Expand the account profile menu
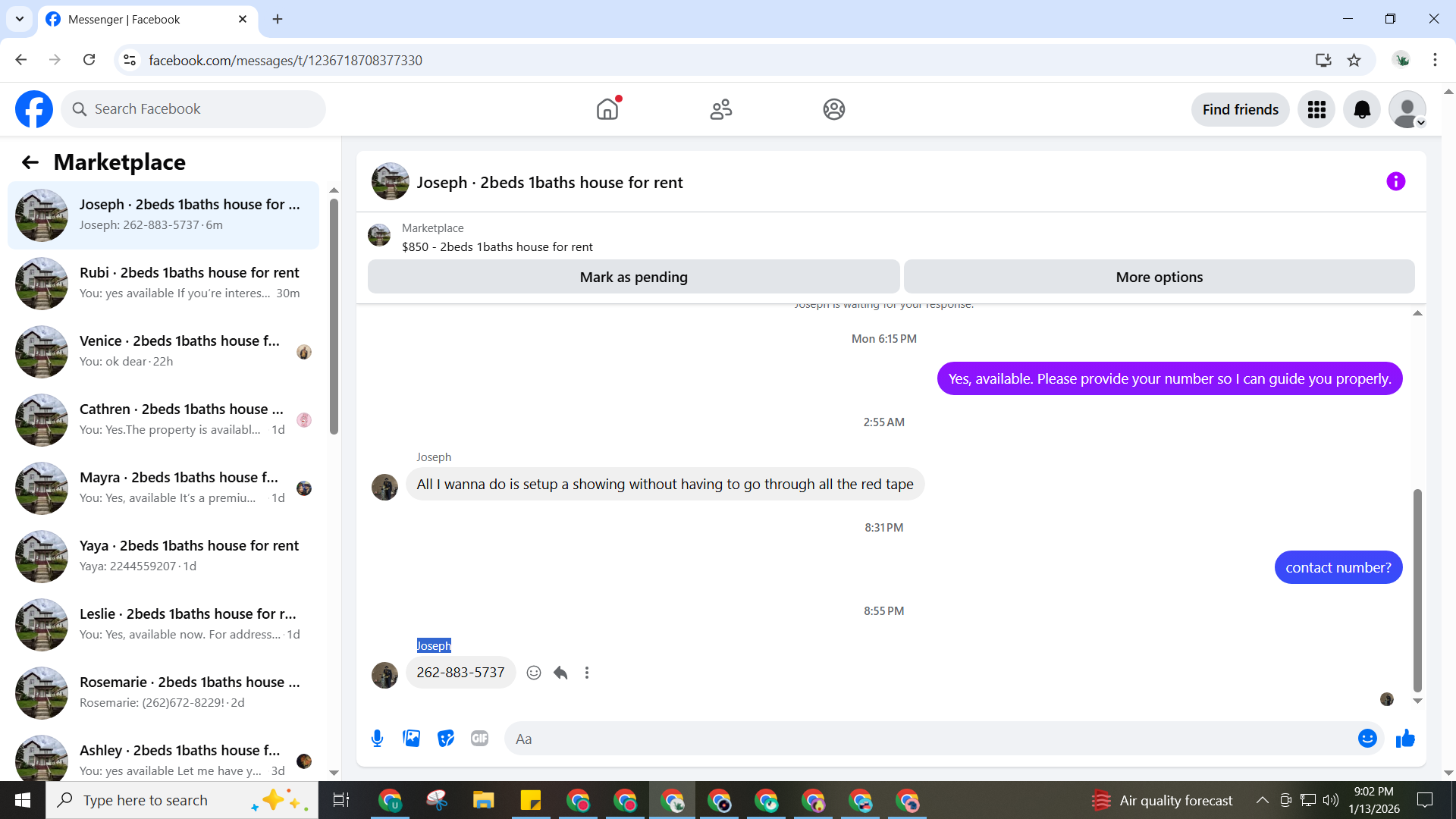This screenshot has height=819, width=1456. [1407, 110]
